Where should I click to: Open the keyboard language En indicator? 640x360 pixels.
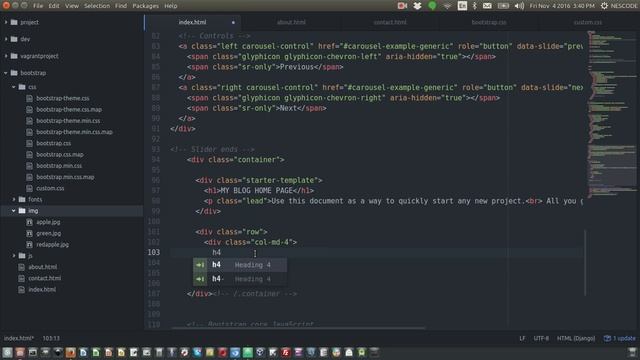click(462, 6)
